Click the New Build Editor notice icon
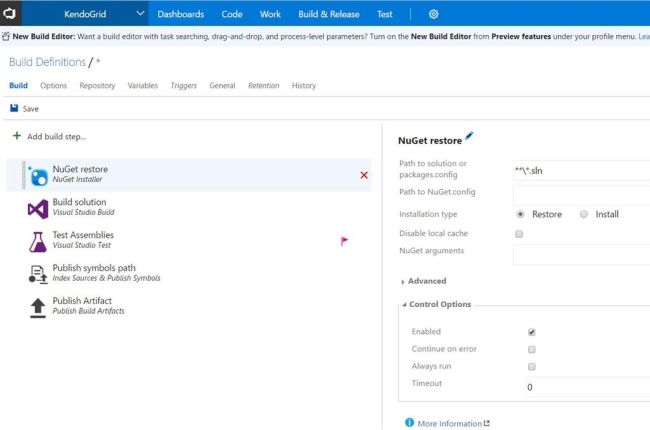This screenshot has height=430, width=650. (x=6, y=36)
